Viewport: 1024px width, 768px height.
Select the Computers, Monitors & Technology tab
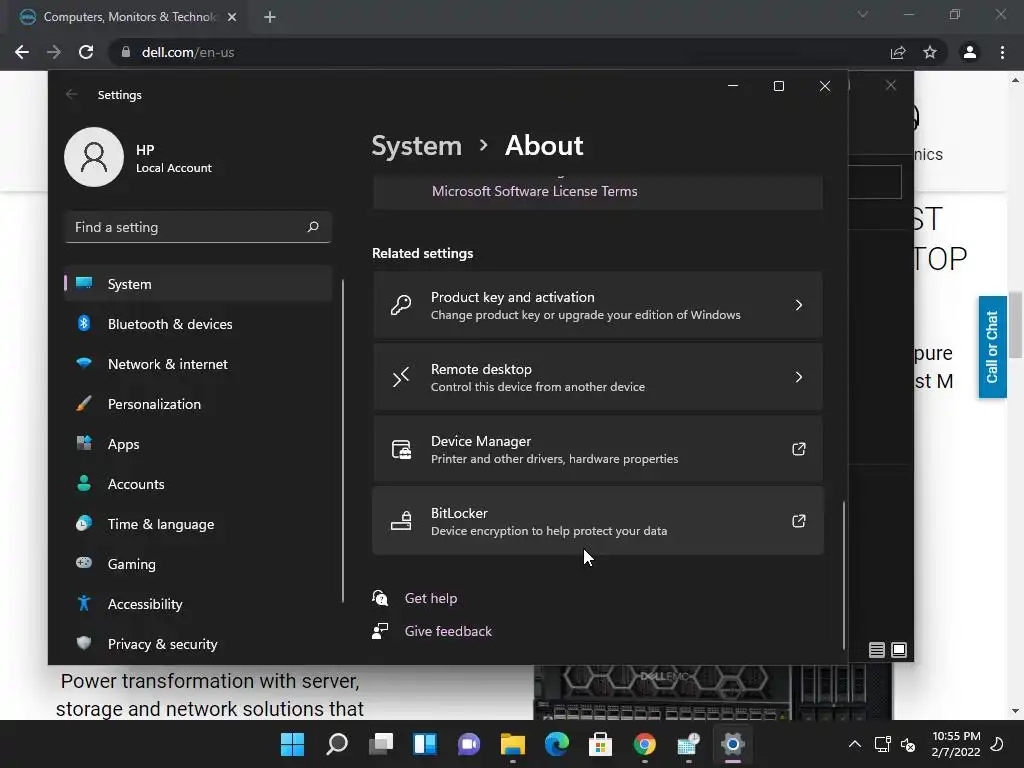(x=129, y=17)
